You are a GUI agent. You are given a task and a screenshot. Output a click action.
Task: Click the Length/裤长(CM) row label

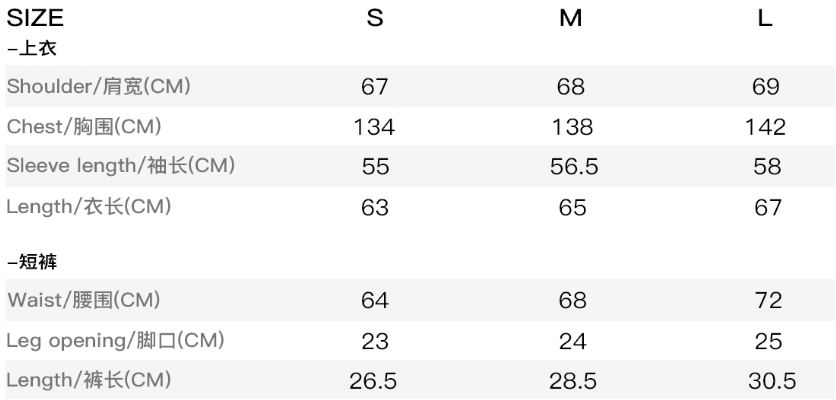(89, 381)
